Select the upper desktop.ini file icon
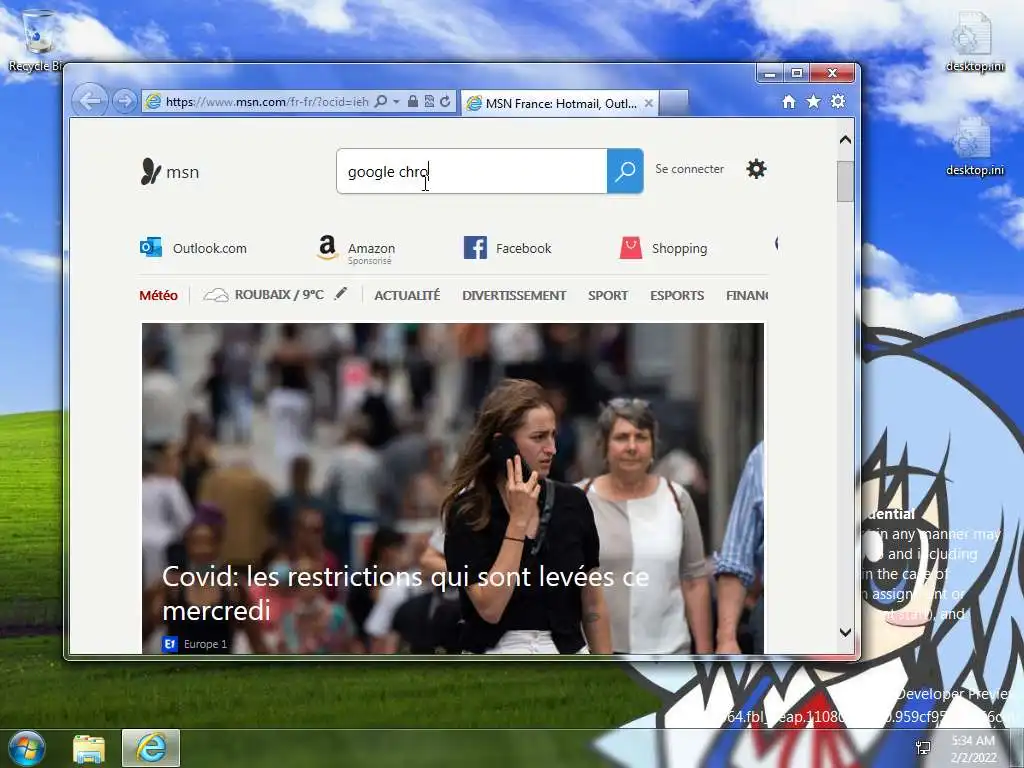Image resolution: width=1024 pixels, height=768 pixels. 974,41
